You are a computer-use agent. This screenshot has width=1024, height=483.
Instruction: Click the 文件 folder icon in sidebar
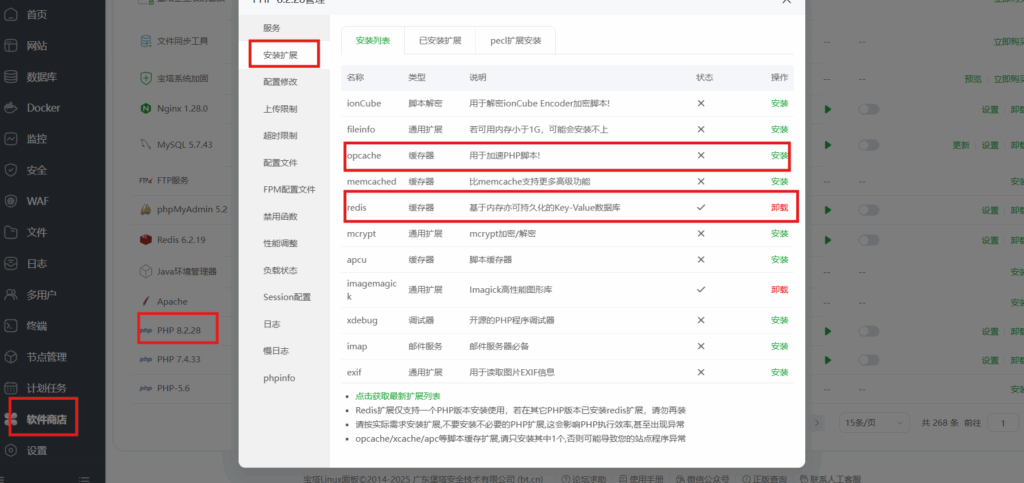point(10,232)
